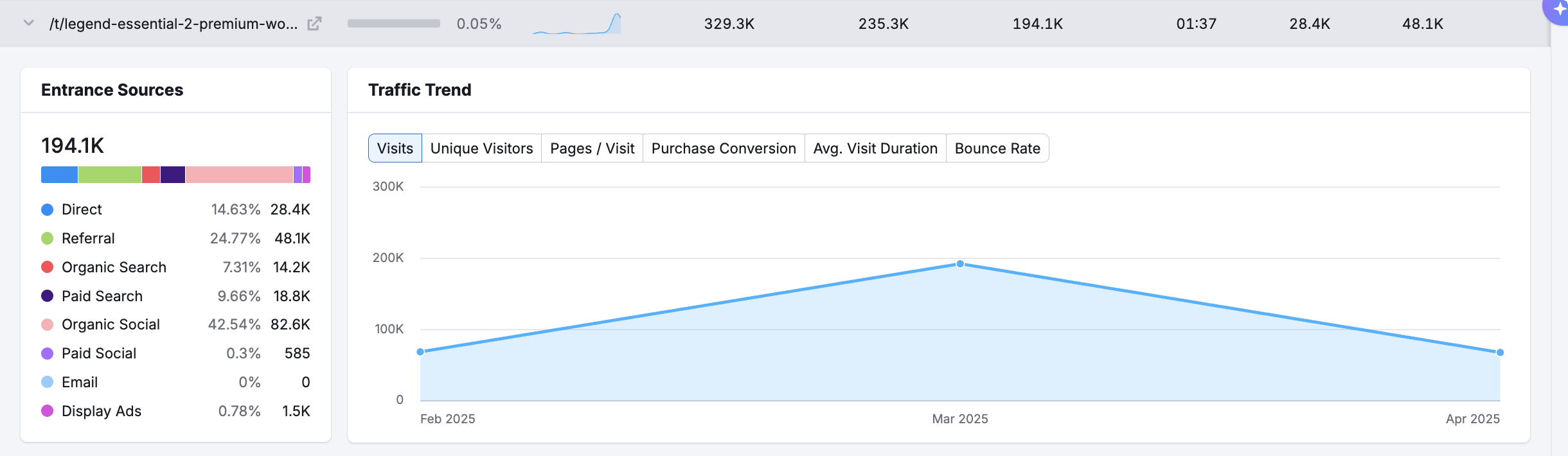Viewport: 1568px width, 456px height.
Task: Click the Referral green legend dot
Action: [x=48, y=238]
